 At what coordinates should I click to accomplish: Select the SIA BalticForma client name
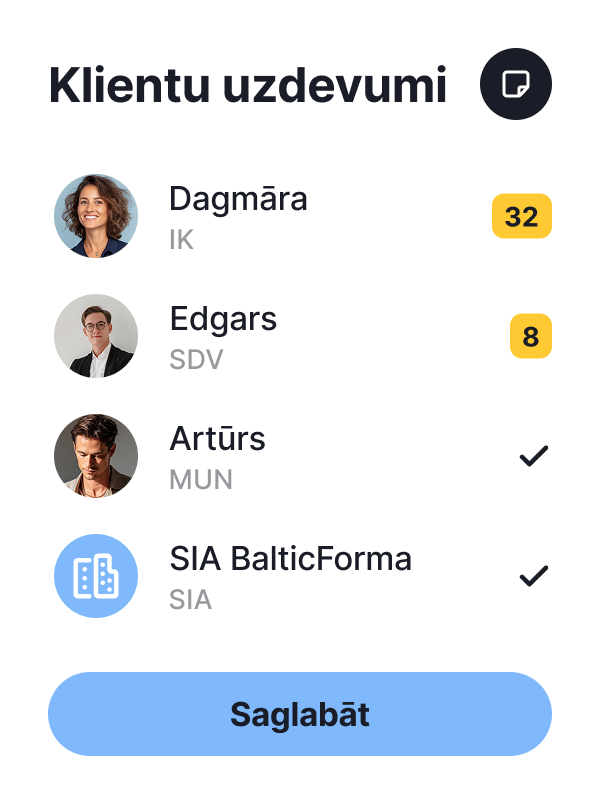click(x=290, y=558)
